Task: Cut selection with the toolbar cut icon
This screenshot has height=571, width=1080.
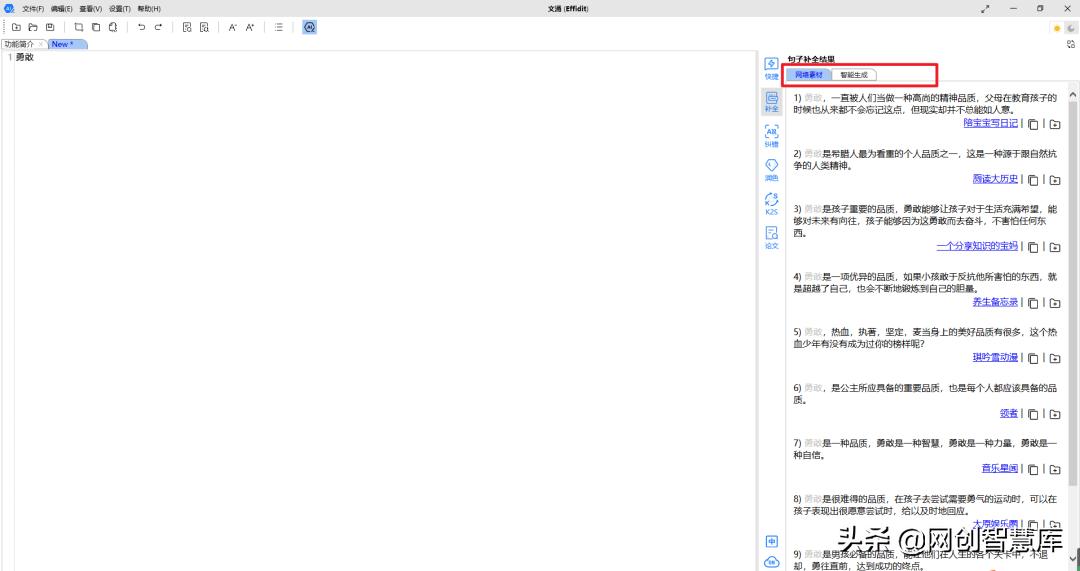Action: pos(79,28)
